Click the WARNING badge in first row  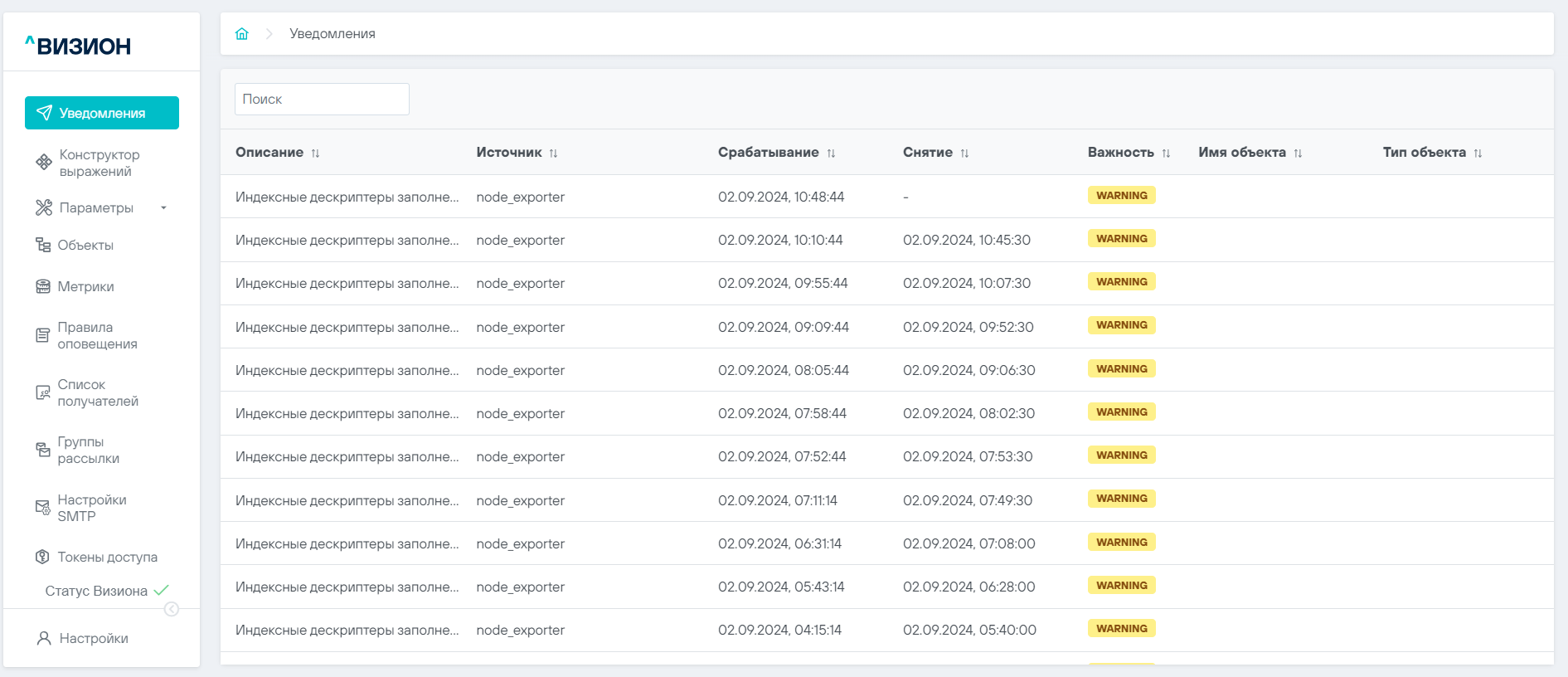coord(1121,196)
